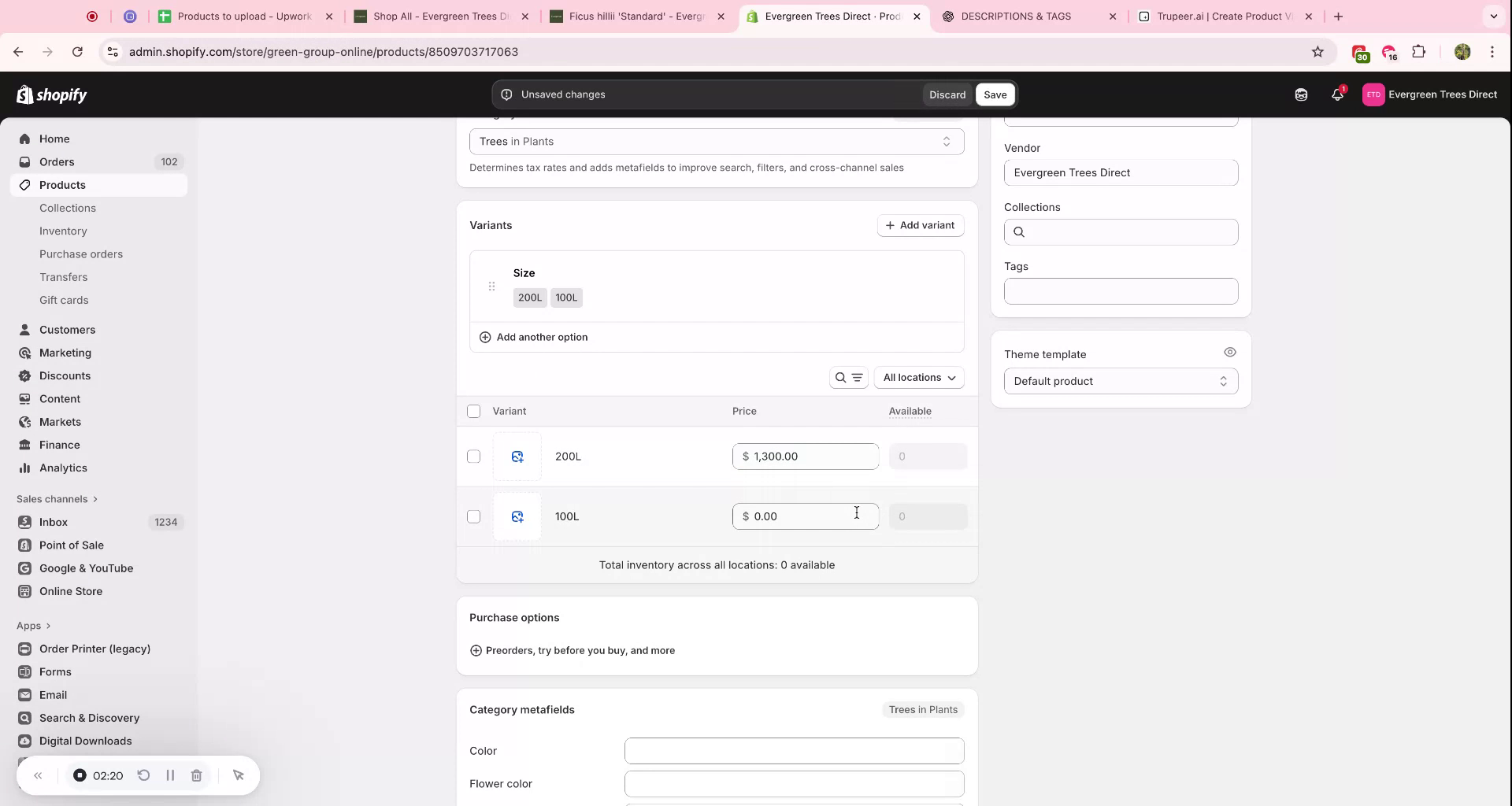
Task: Open the Default product theme template dropdown
Action: point(1120,381)
